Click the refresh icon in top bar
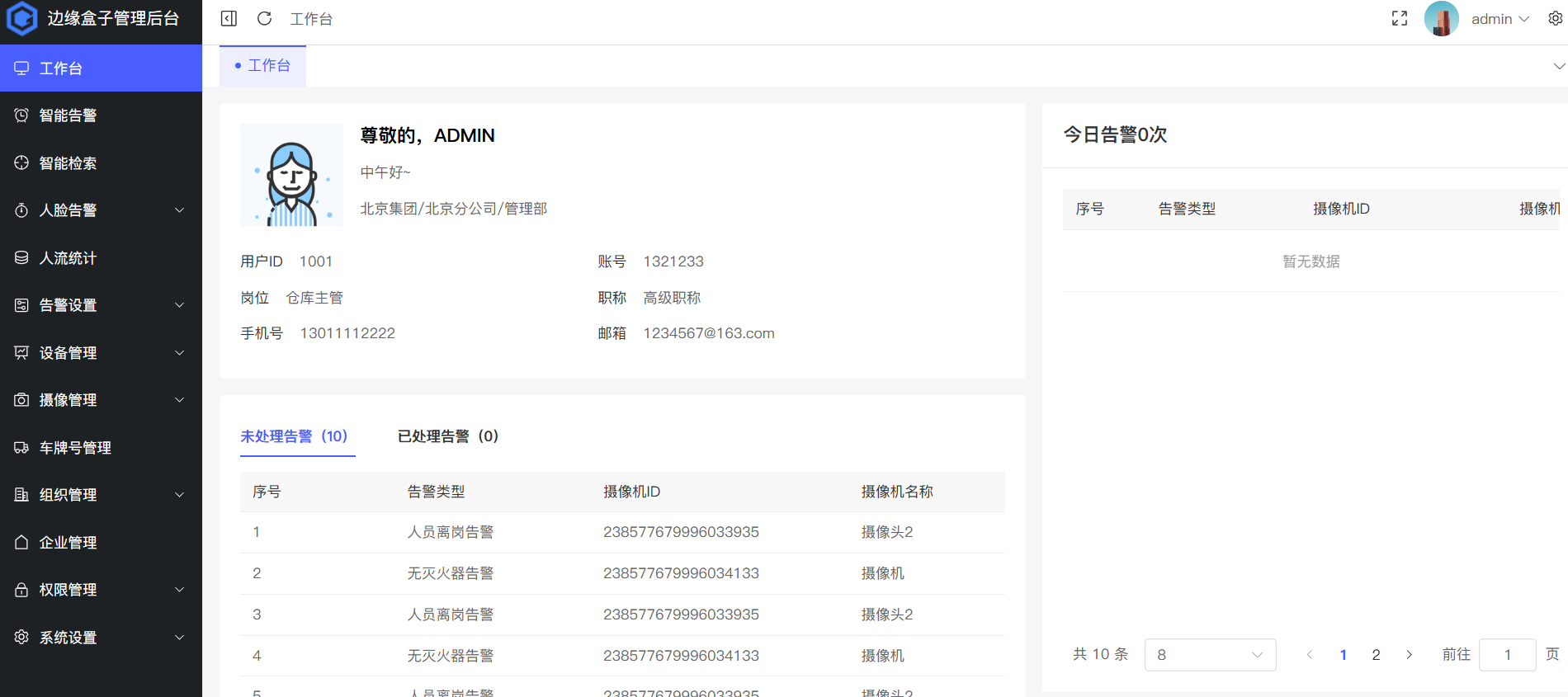 pos(264,18)
